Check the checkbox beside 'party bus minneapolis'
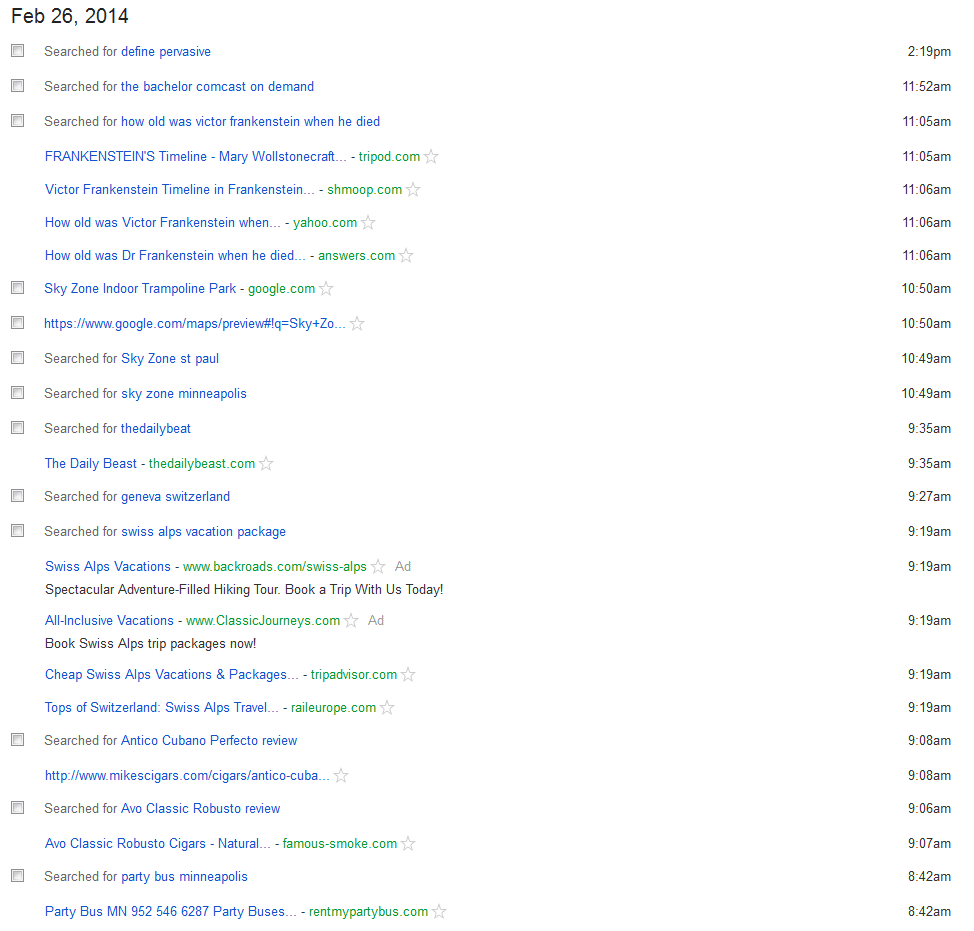Image resolution: width=974 pixels, height=931 pixels. click(x=17, y=875)
